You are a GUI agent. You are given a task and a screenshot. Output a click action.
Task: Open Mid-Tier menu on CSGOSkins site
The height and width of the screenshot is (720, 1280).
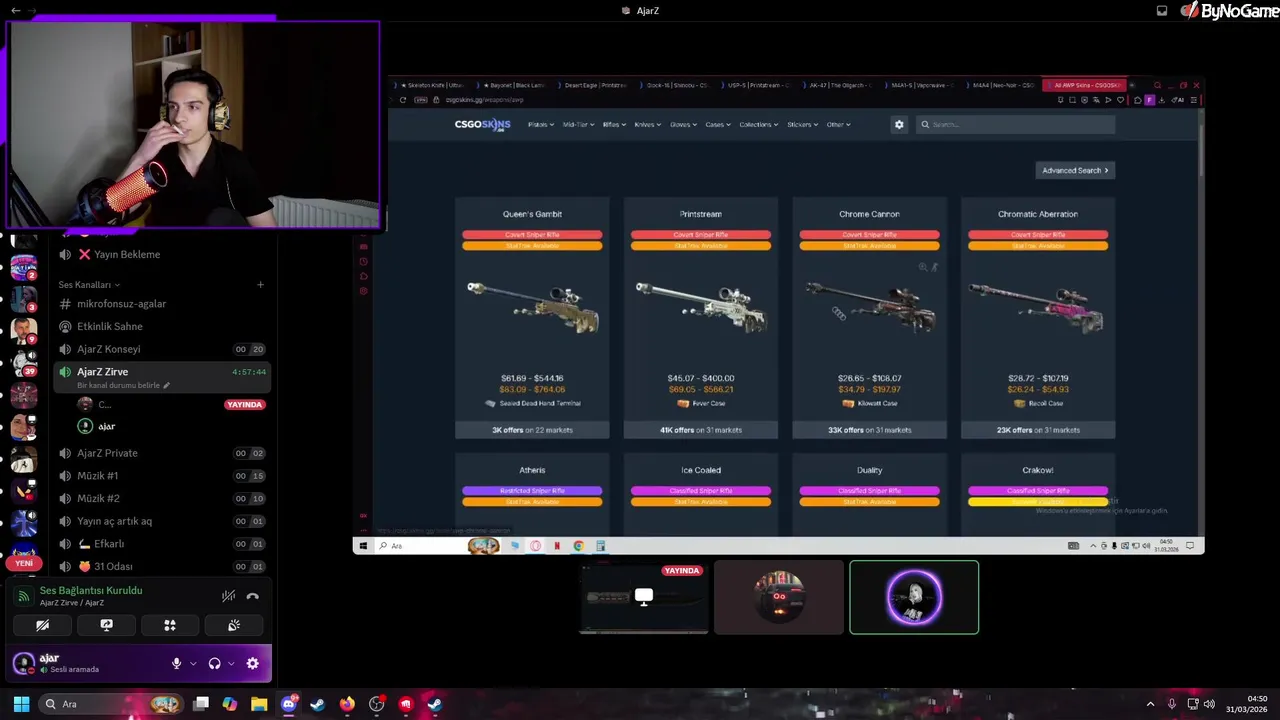click(578, 125)
